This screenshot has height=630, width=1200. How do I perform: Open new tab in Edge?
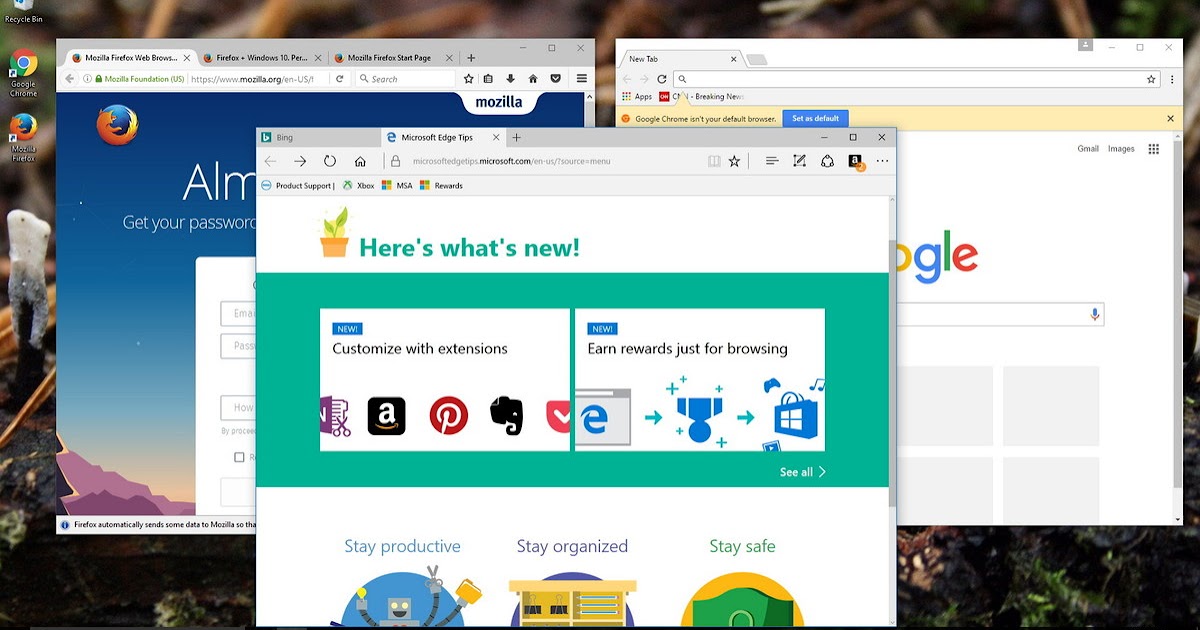[x=516, y=137]
